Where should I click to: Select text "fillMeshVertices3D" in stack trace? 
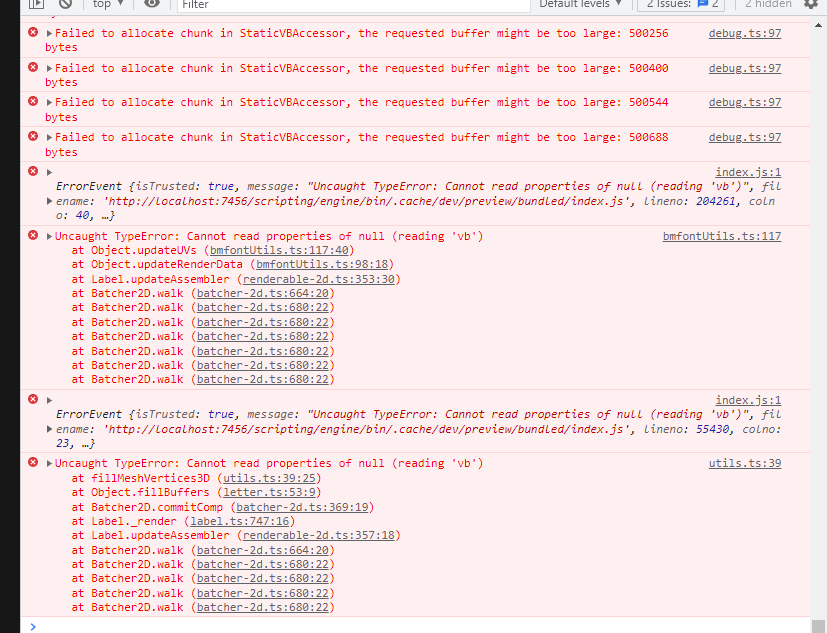[150, 478]
